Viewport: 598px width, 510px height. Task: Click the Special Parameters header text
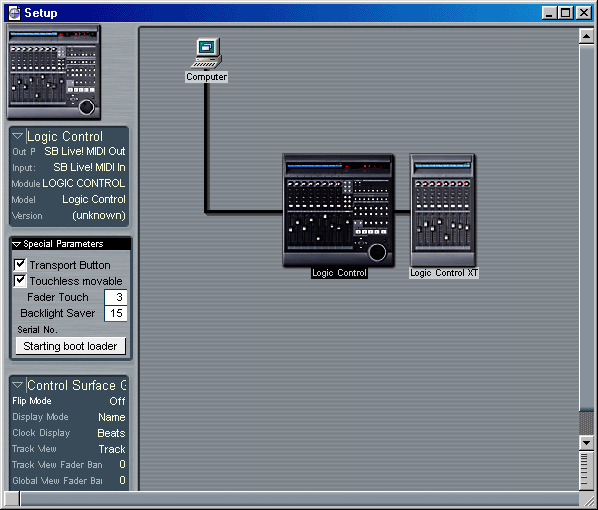pos(63,244)
